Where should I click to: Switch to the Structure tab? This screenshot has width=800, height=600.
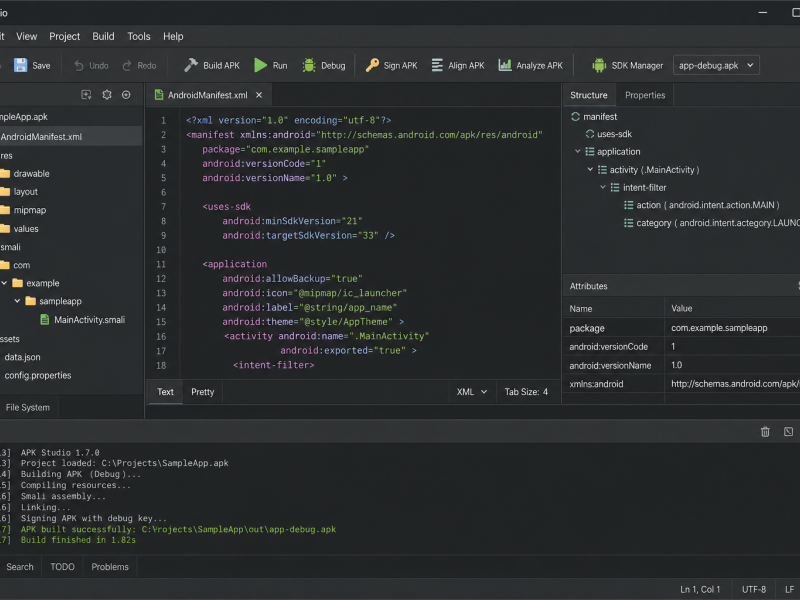tap(589, 95)
